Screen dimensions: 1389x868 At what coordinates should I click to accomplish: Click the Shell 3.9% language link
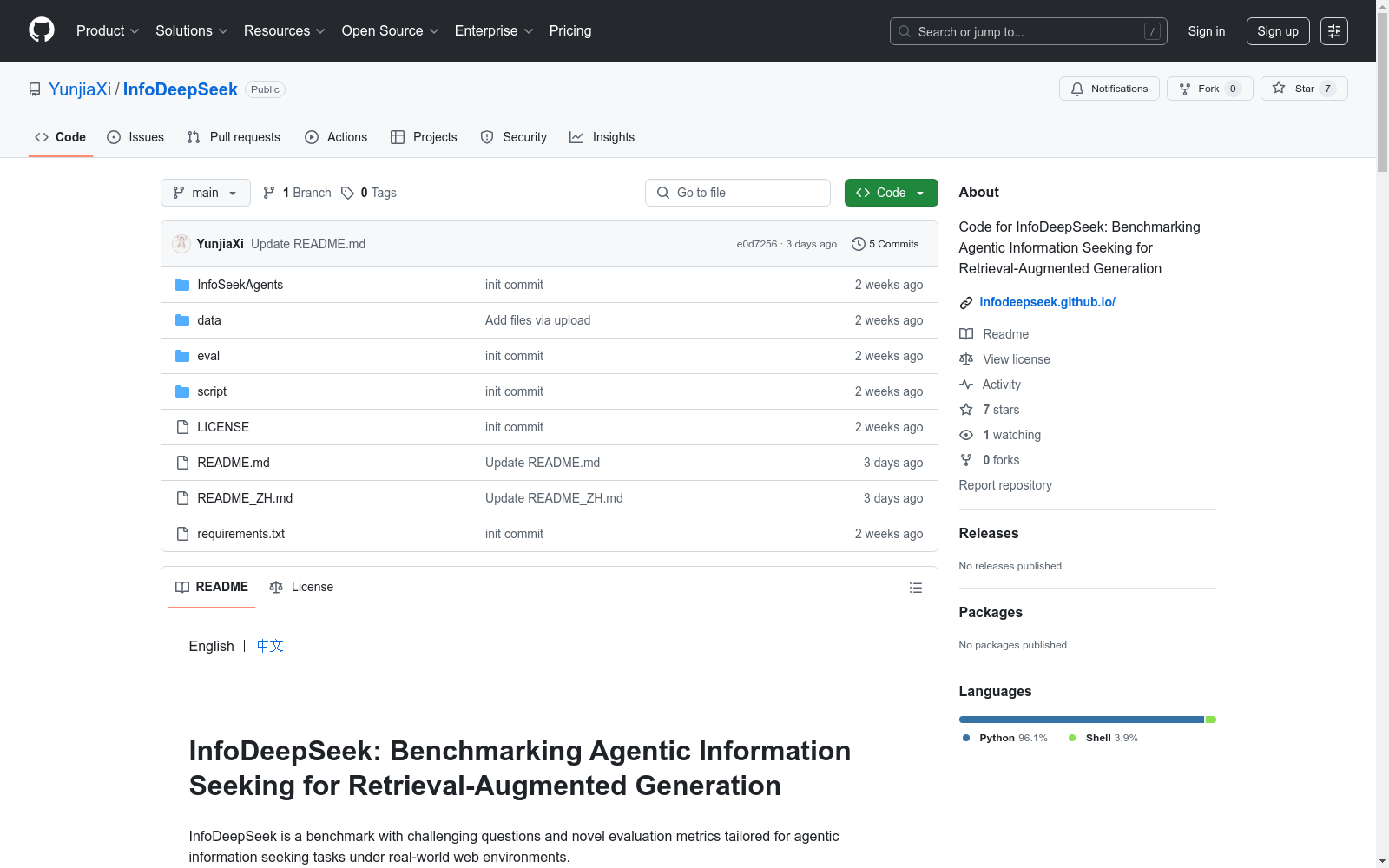pos(1103,738)
